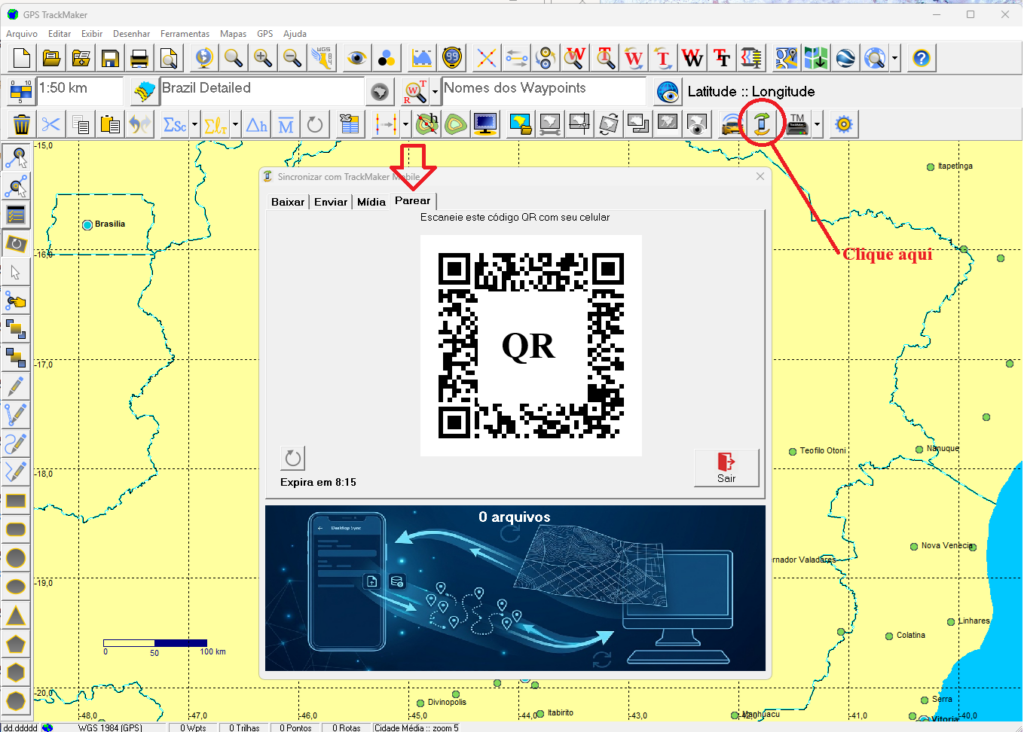Expand the sigma Sc dropdown arrow
The height and width of the screenshot is (732, 1024).
(194, 124)
